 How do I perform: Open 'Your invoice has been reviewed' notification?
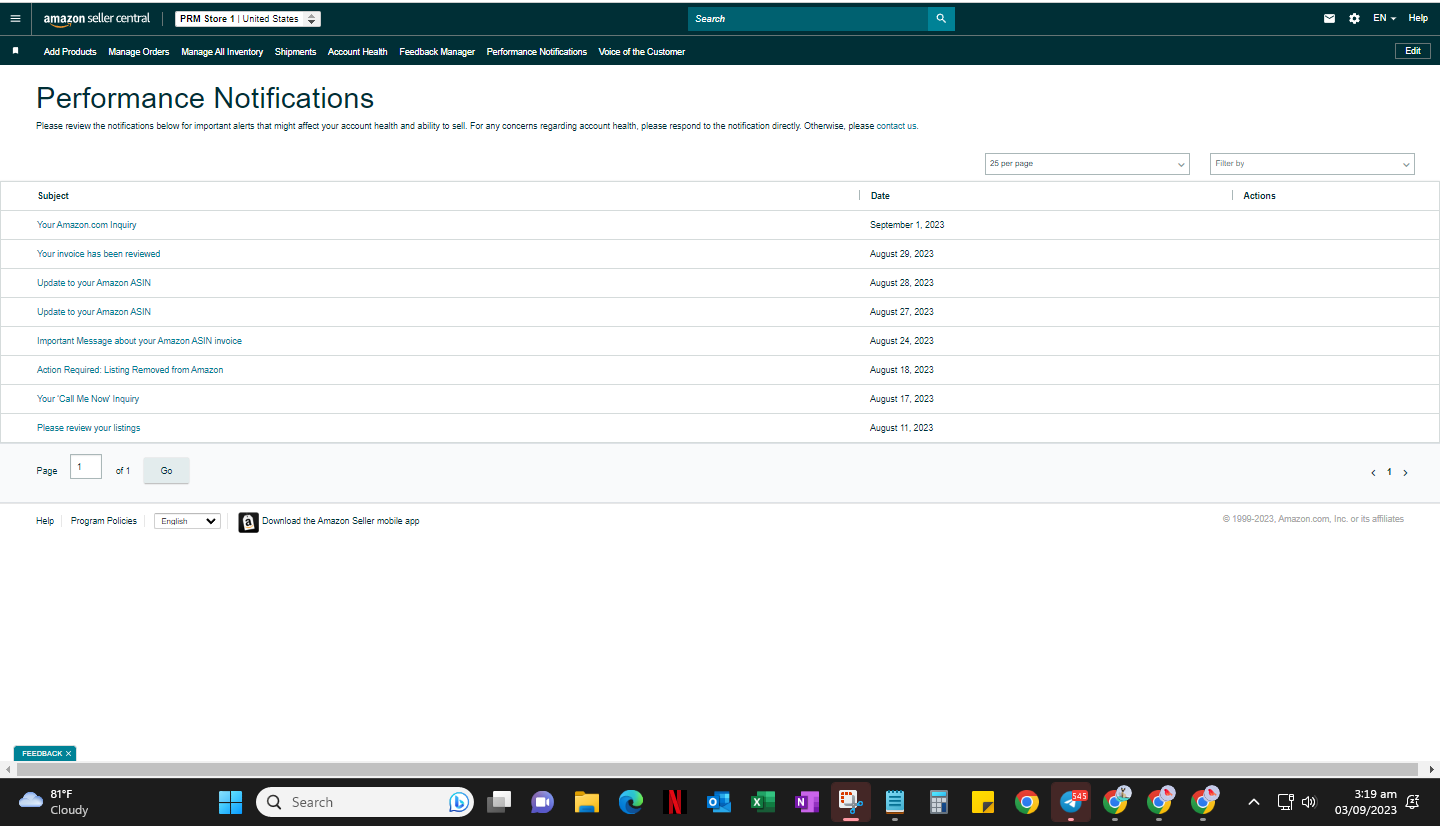99,254
